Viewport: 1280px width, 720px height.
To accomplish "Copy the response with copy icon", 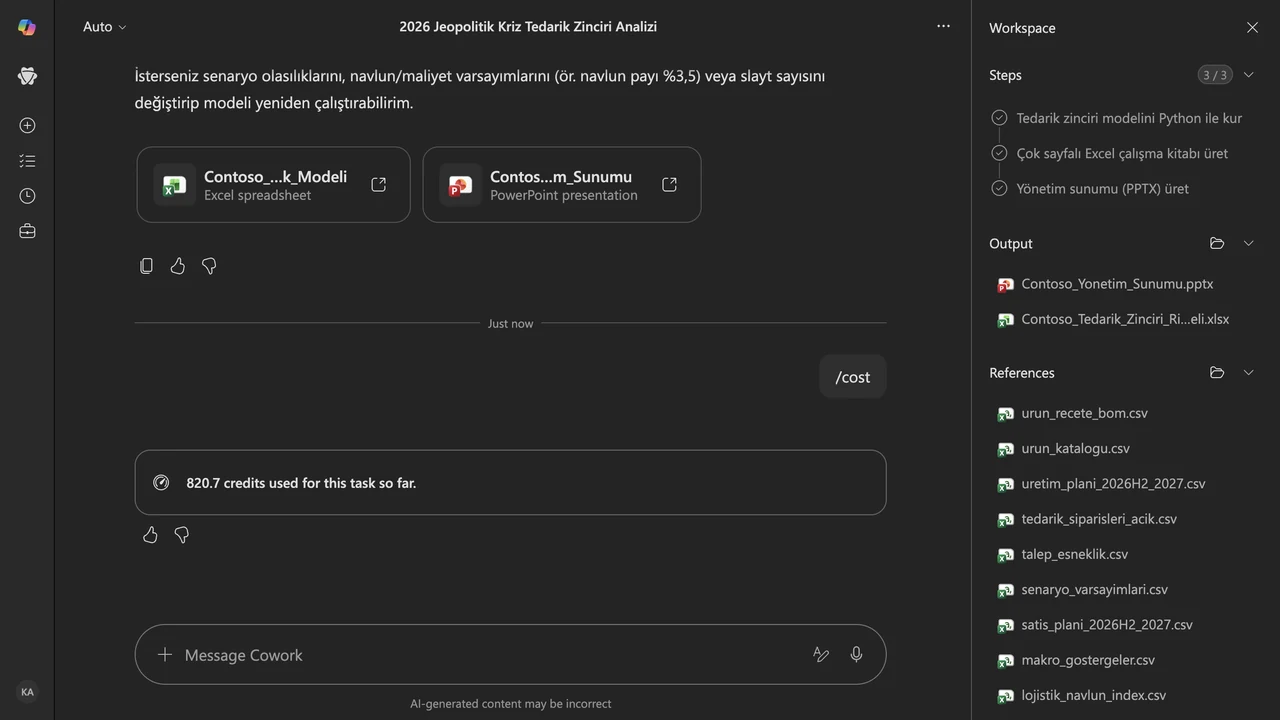I will (147, 266).
